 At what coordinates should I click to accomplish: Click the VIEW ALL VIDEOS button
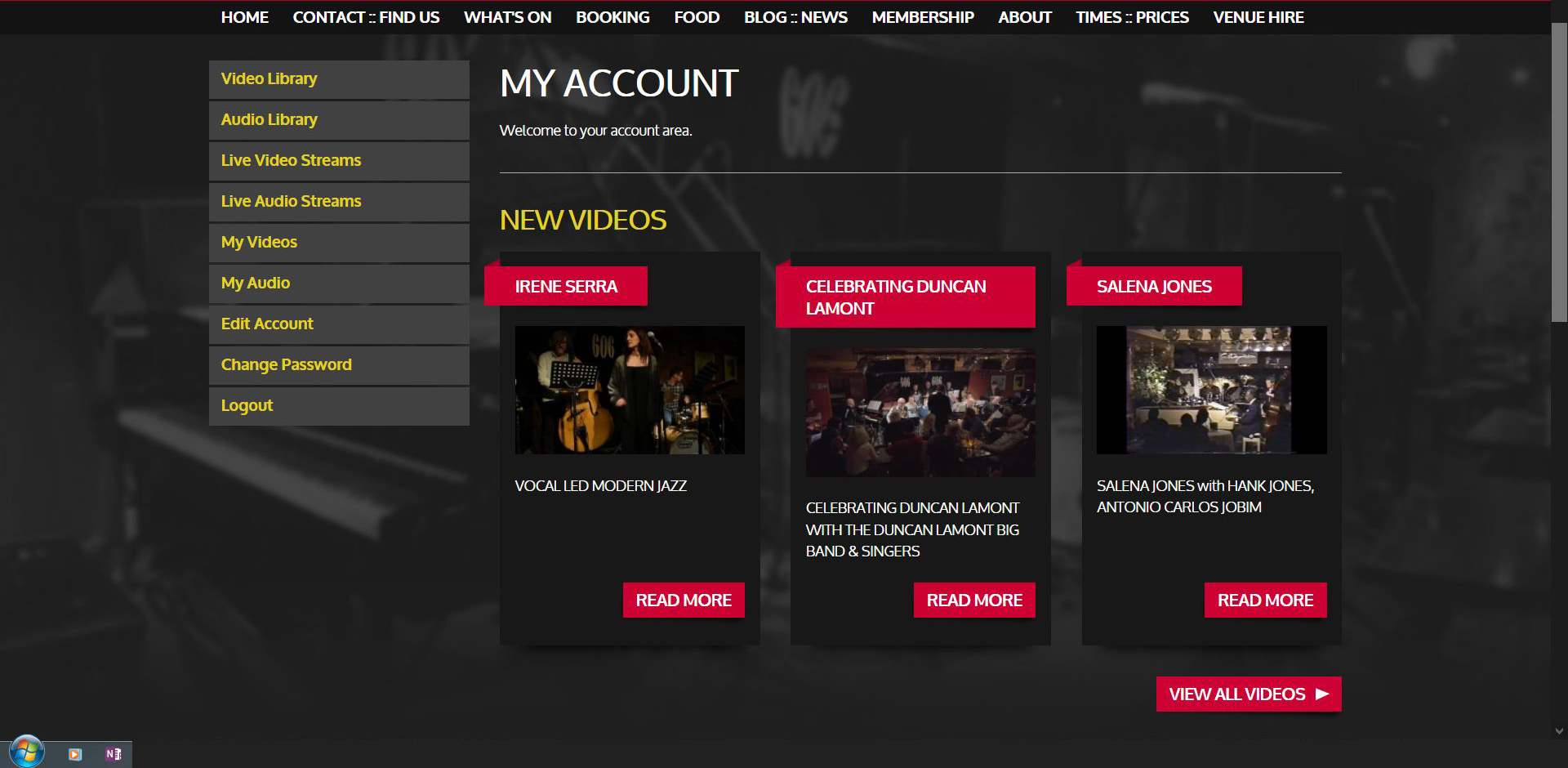[x=1249, y=694]
